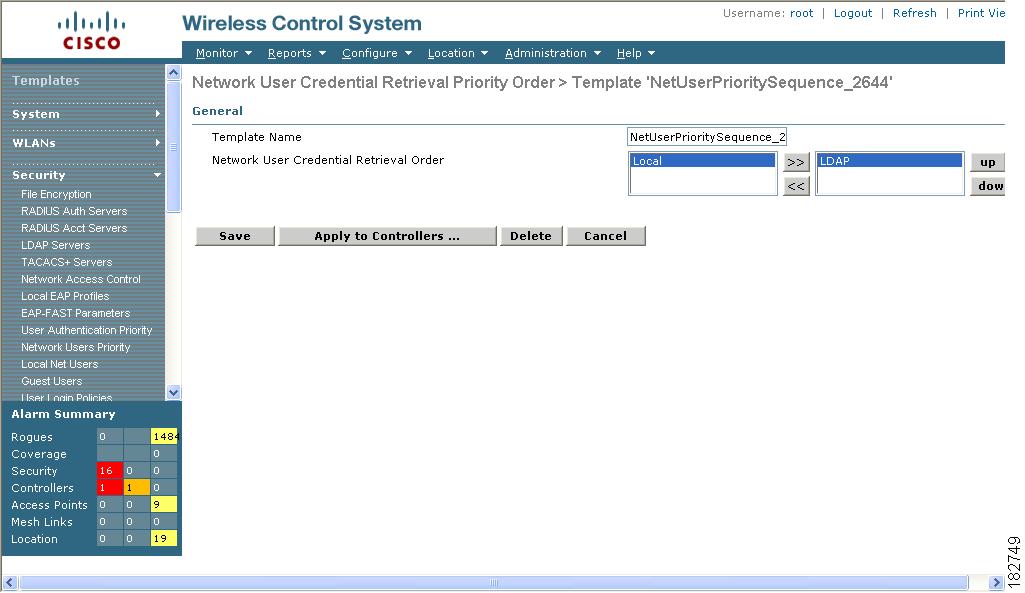Click Location minor alarm count 19
Viewport: 1025px width, 593px height.
coord(163,539)
